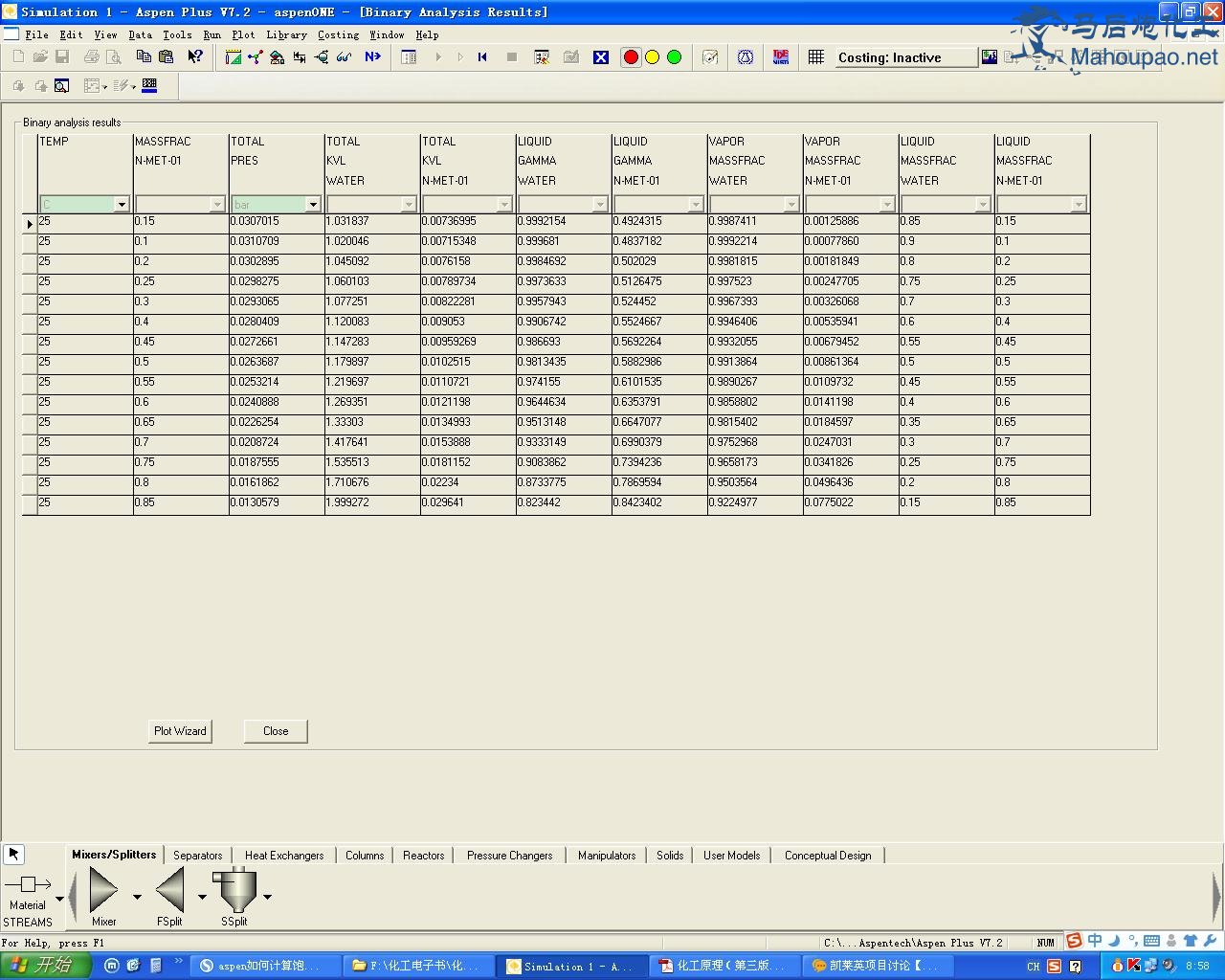Open the Setup units ruler icon

[x=233, y=57]
